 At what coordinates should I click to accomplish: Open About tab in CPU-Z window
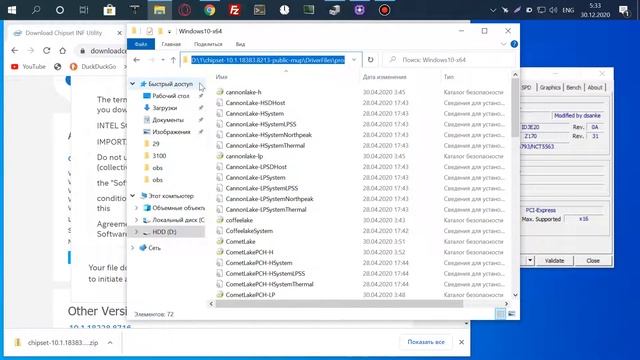tap(595, 87)
